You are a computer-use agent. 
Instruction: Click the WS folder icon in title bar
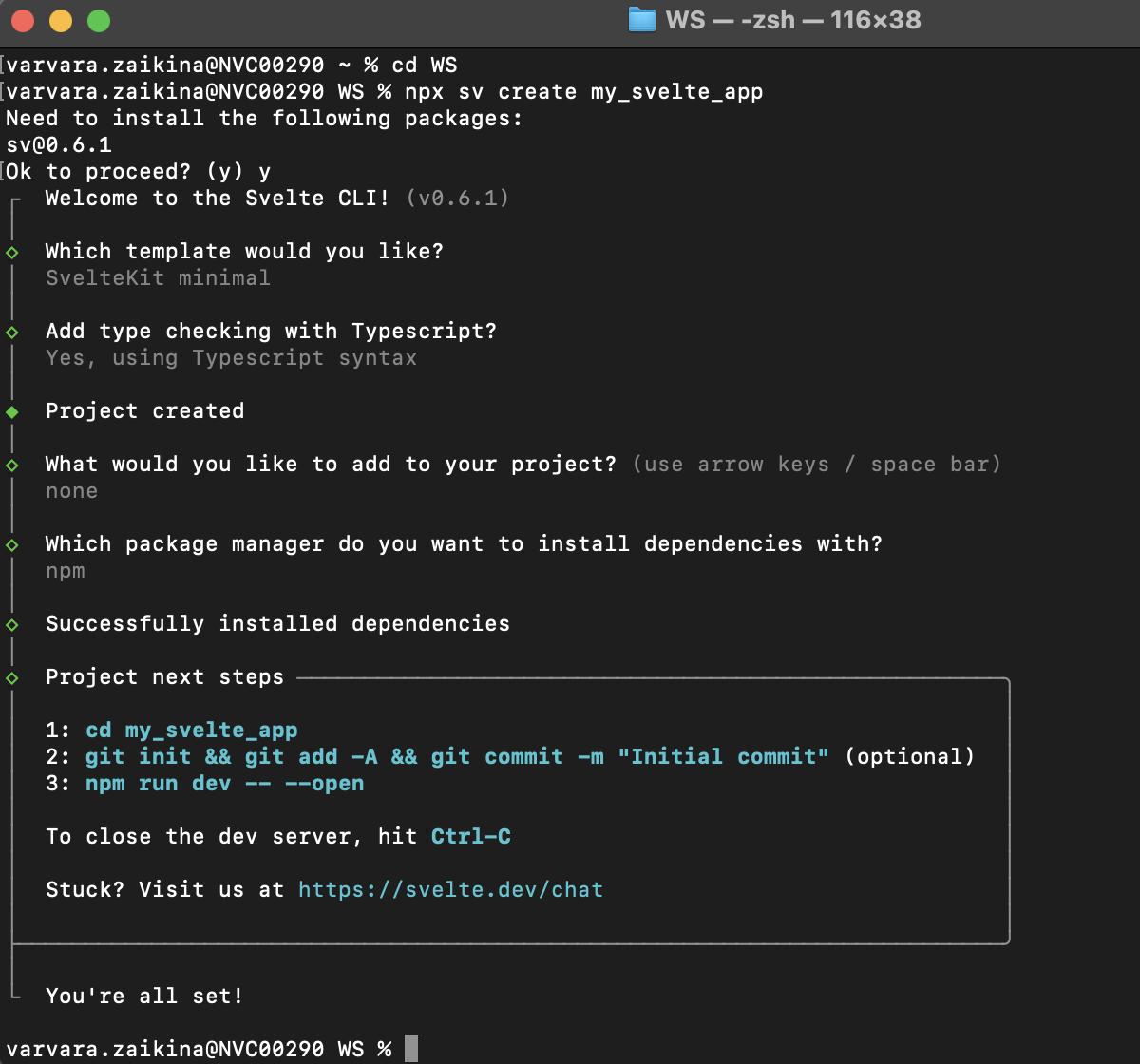tap(642, 20)
